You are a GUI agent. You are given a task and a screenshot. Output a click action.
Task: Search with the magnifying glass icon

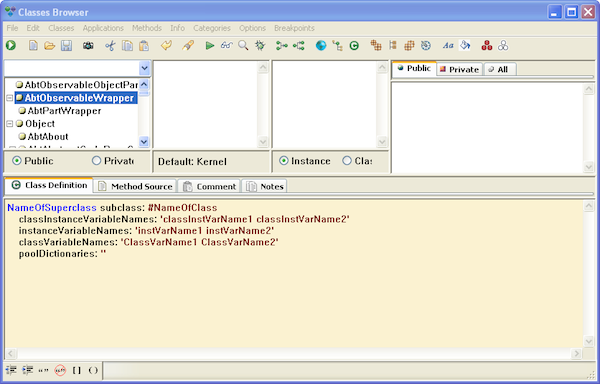pos(243,46)
